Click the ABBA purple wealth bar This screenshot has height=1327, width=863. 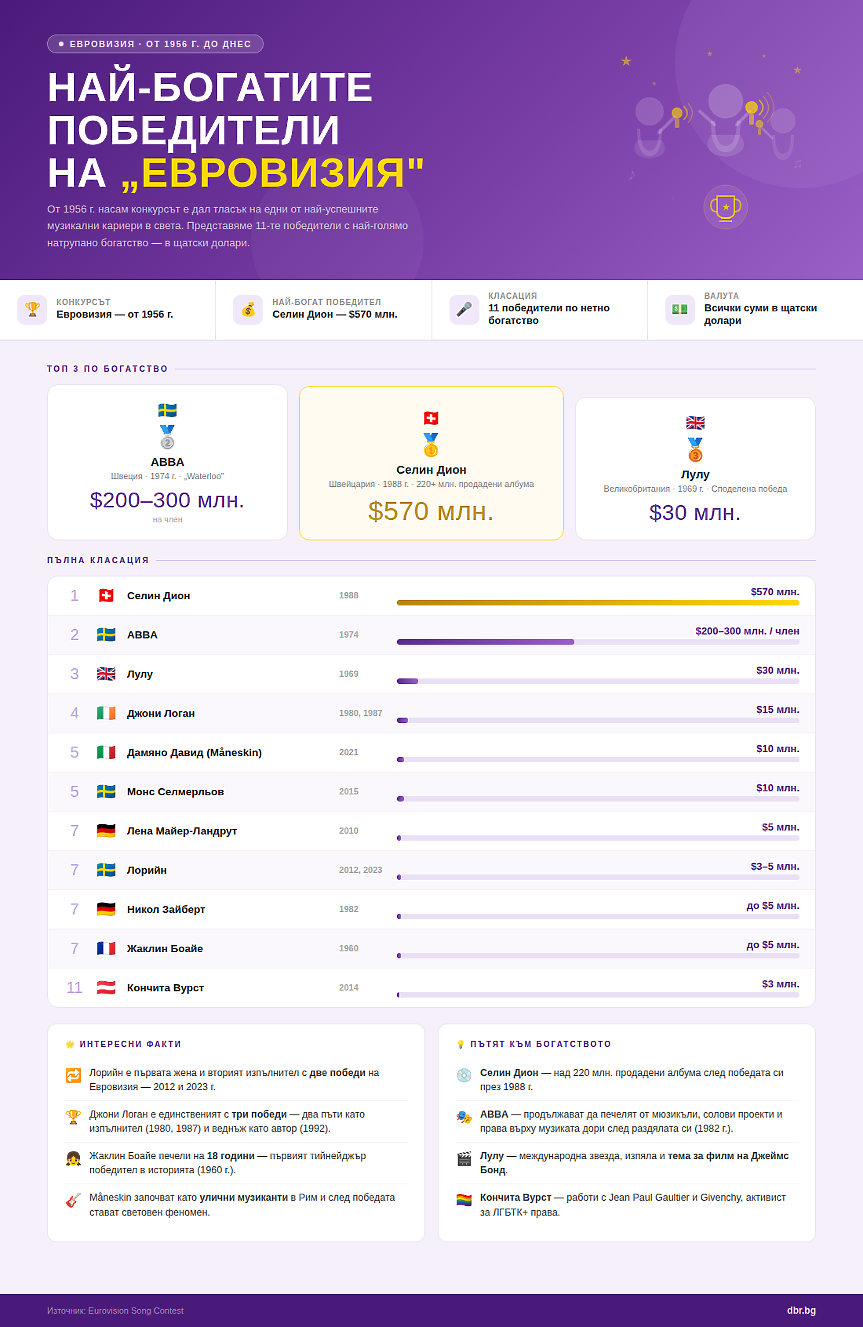(486, 642)
